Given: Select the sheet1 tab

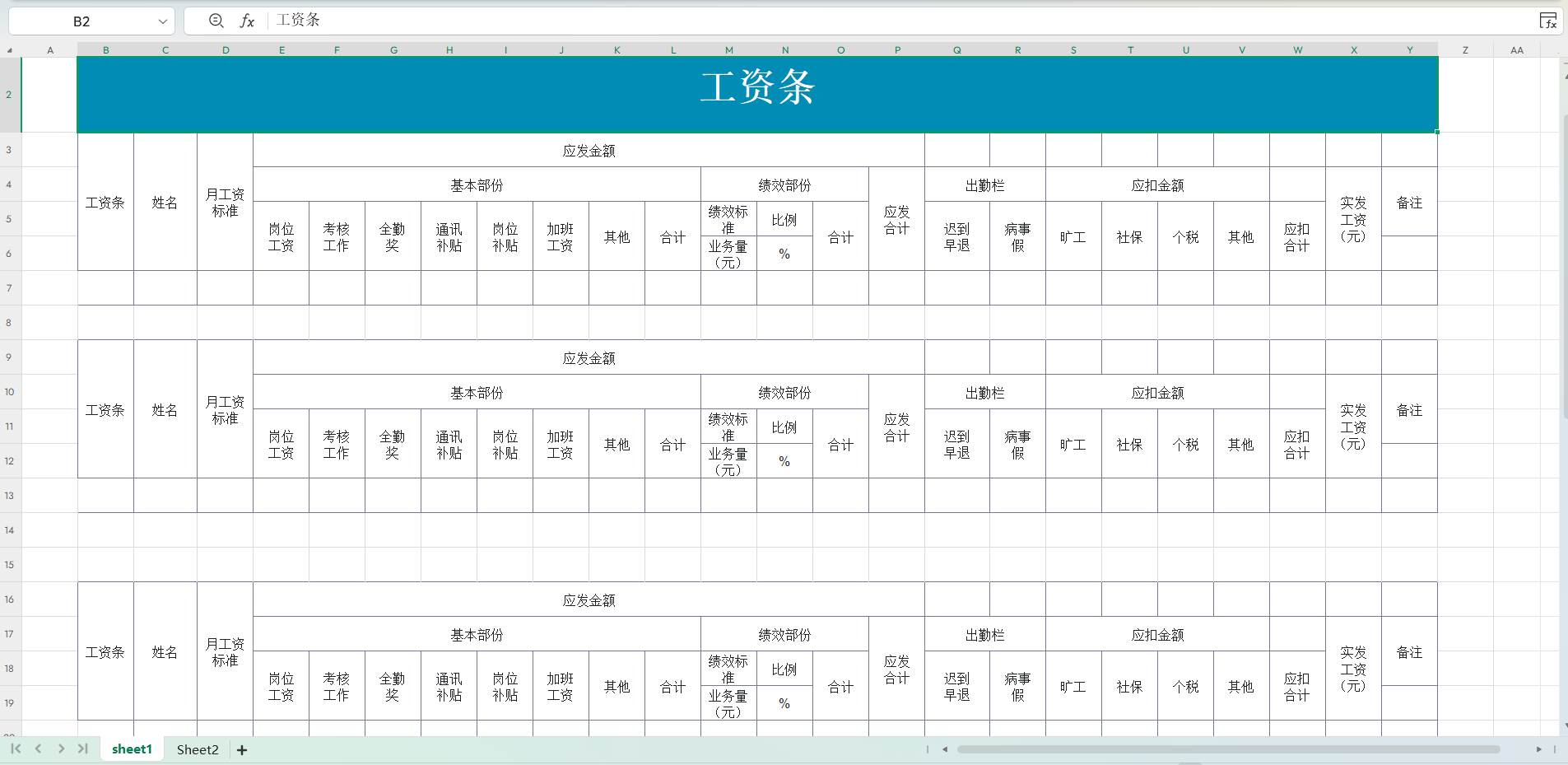Looking at the screenshot, I should (132, 749).
